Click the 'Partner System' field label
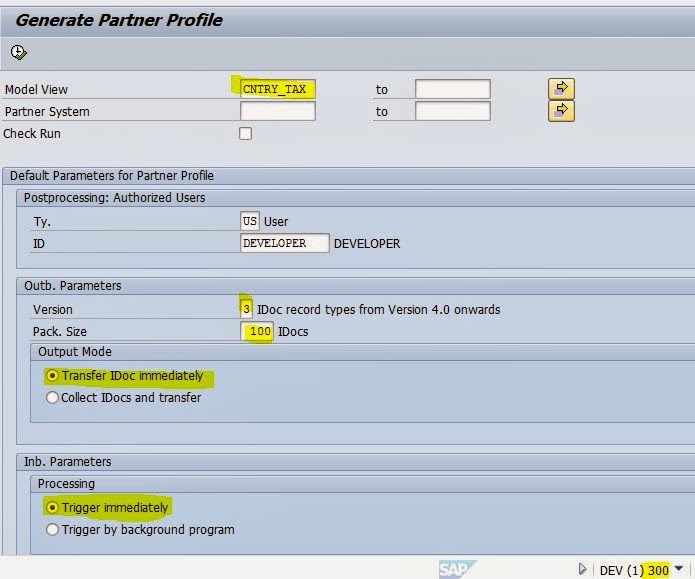 [47, 112]
